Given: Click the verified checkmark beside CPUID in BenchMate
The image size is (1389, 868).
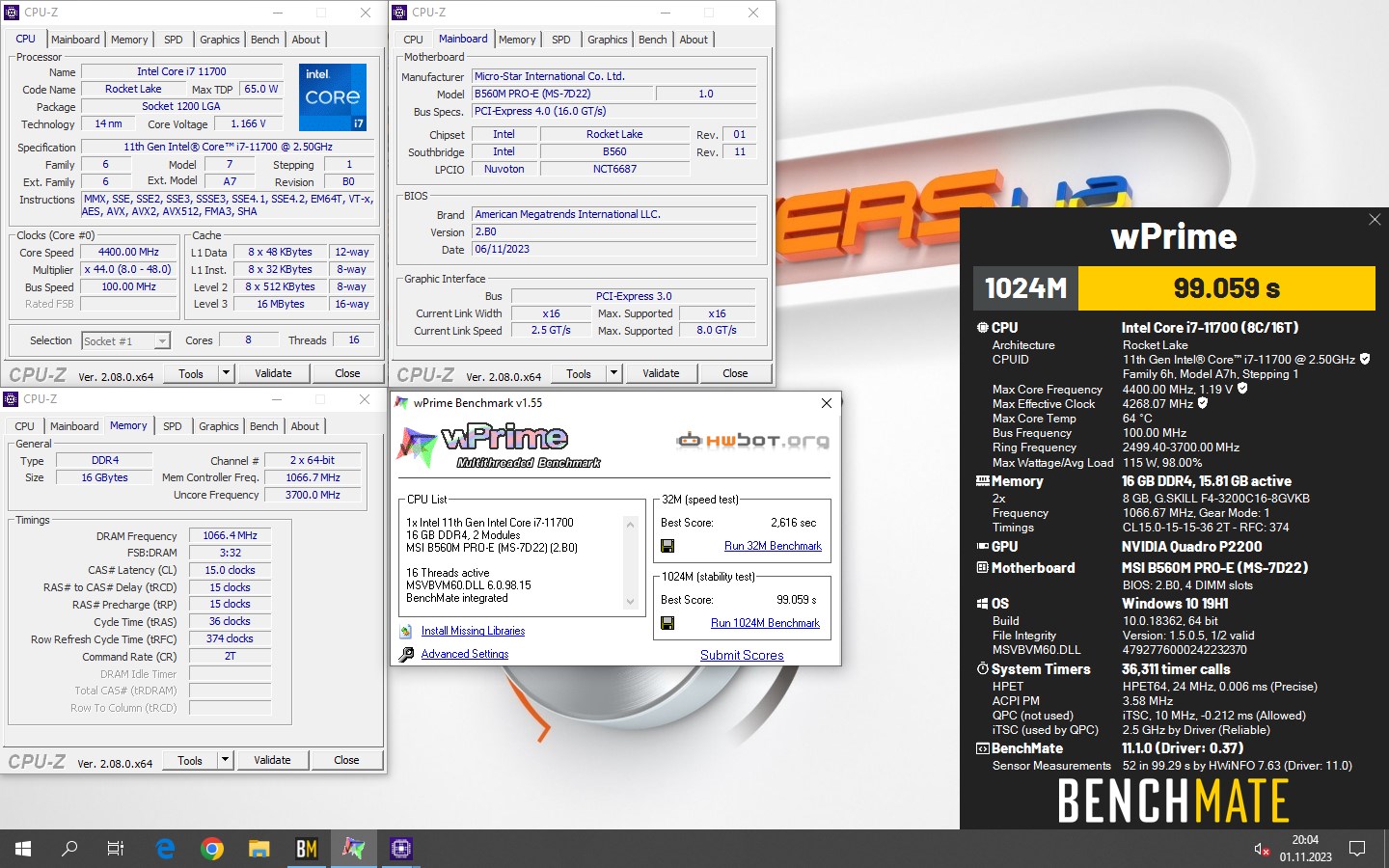Looking at the screenshot, I should [1365, 359].
